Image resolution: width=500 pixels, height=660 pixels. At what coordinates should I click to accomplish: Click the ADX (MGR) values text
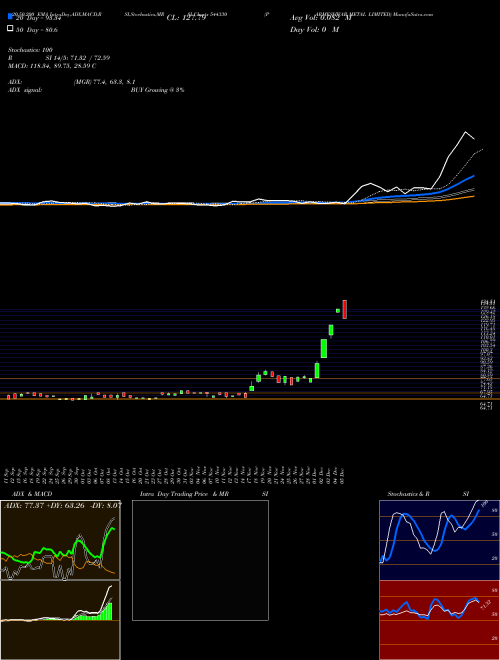104,82
